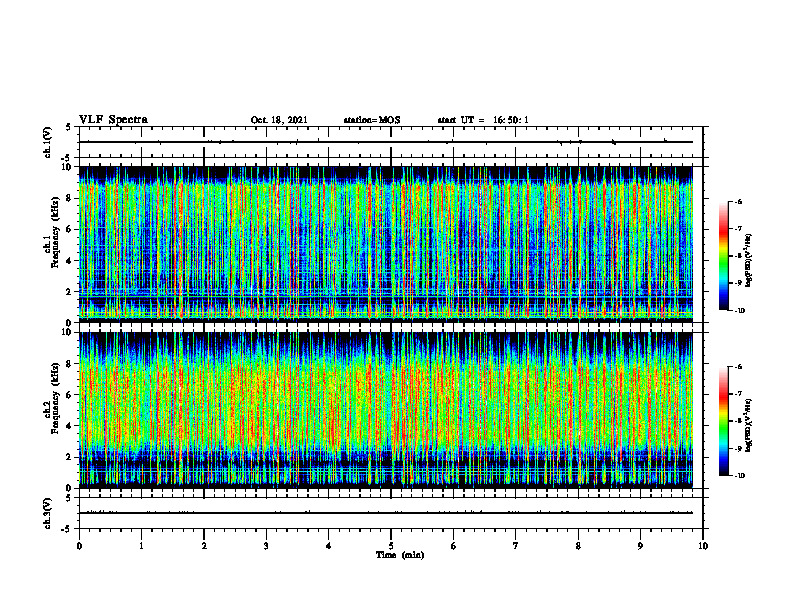
Task: Click the "-10" label on ch.1 colorbar
Action: 740,311
